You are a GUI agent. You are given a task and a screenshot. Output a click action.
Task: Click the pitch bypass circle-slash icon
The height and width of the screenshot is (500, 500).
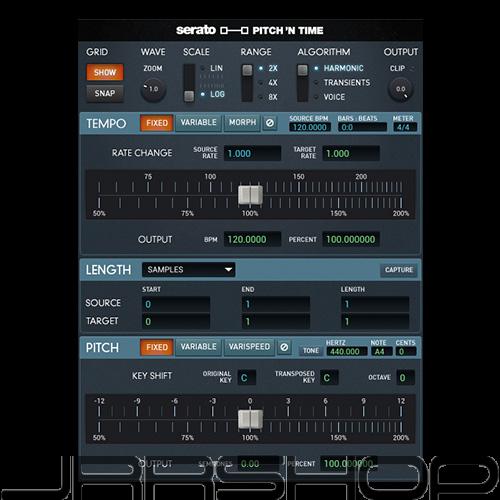[284, 347]
